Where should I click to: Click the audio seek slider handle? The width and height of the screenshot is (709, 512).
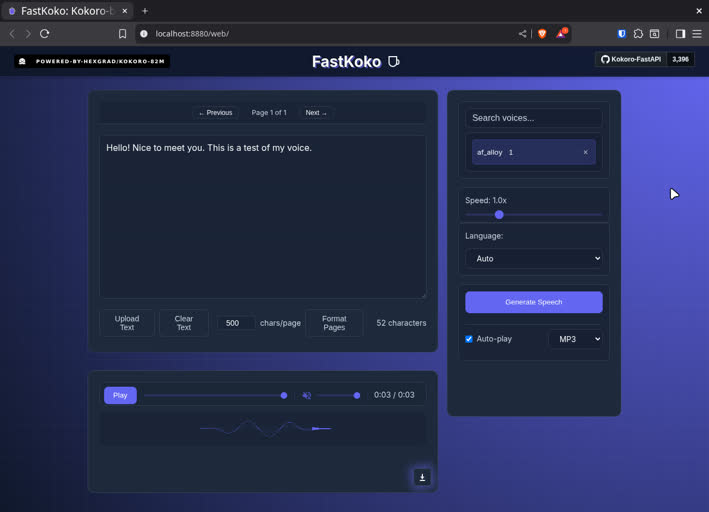click(284, 396)
